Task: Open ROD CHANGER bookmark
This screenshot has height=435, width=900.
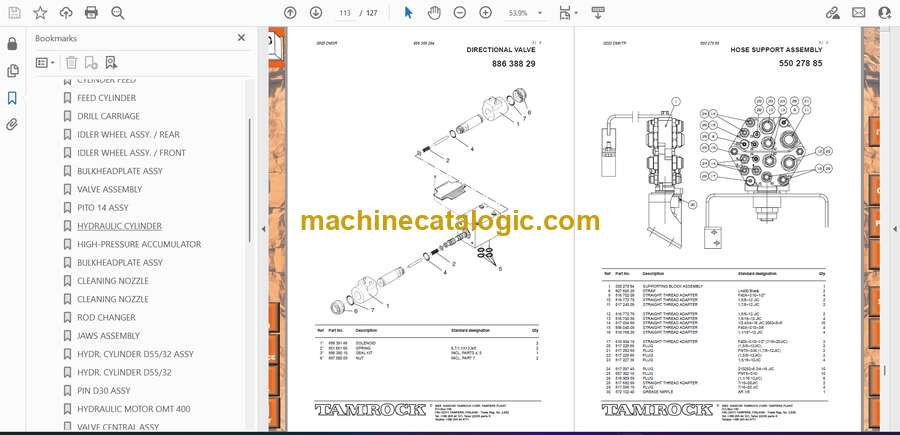Action: click(x=106, y=317)
